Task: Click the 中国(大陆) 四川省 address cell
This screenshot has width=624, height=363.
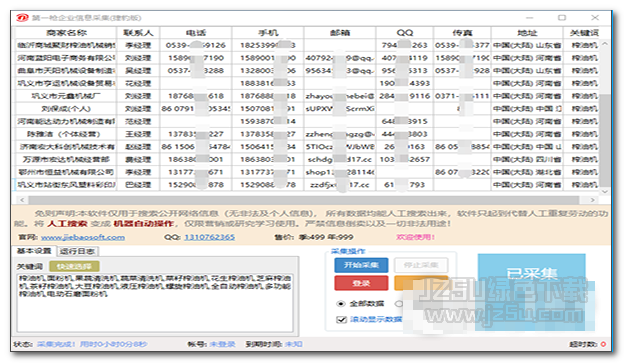Action: click(527, 160)
